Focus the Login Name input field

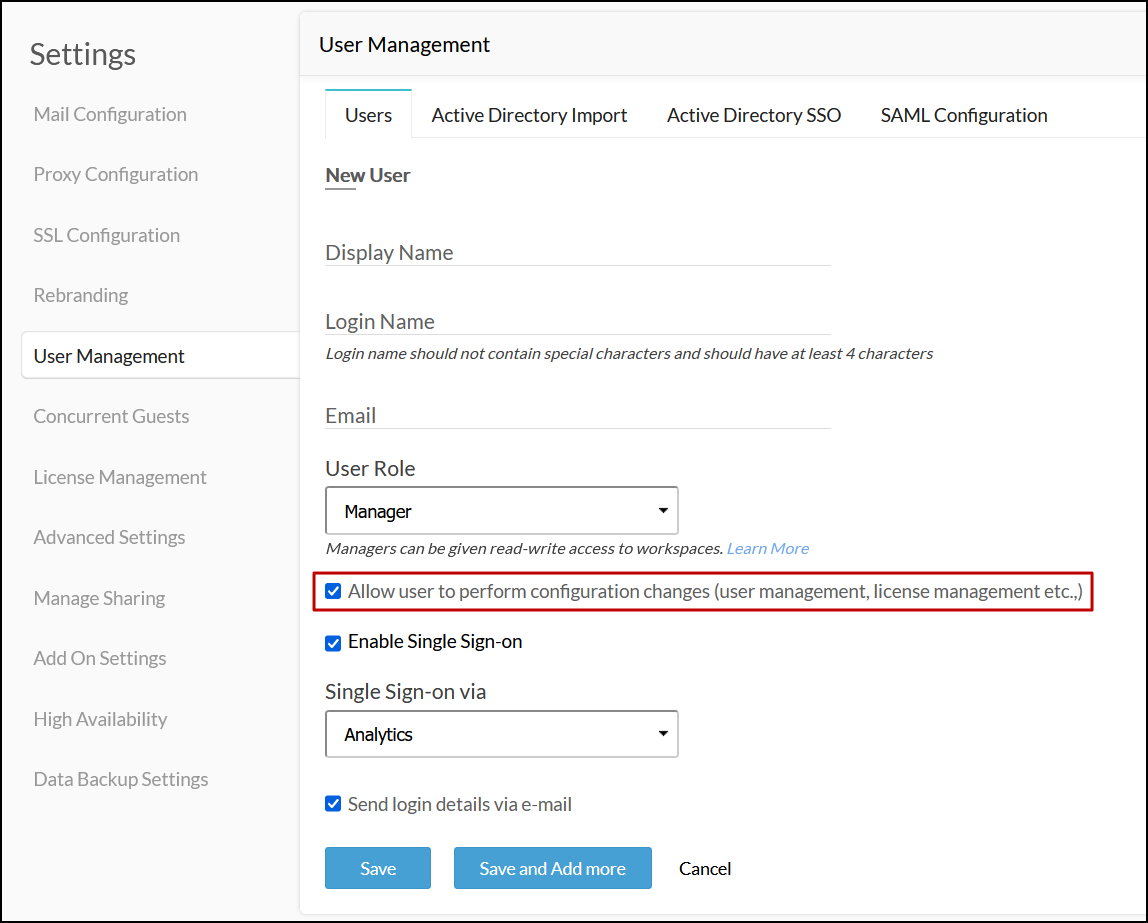(x=578, y=322)
